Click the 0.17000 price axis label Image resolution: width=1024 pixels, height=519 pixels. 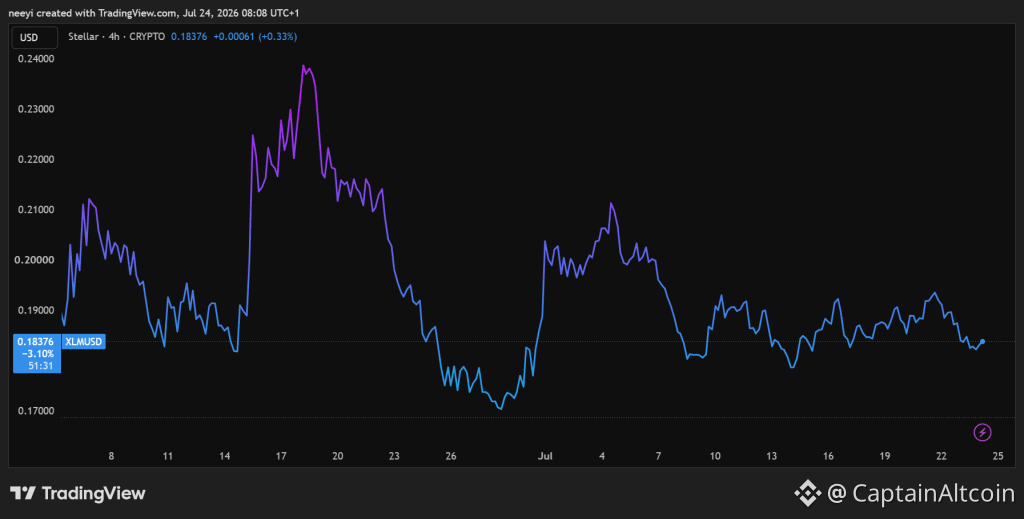coord(36,412)
